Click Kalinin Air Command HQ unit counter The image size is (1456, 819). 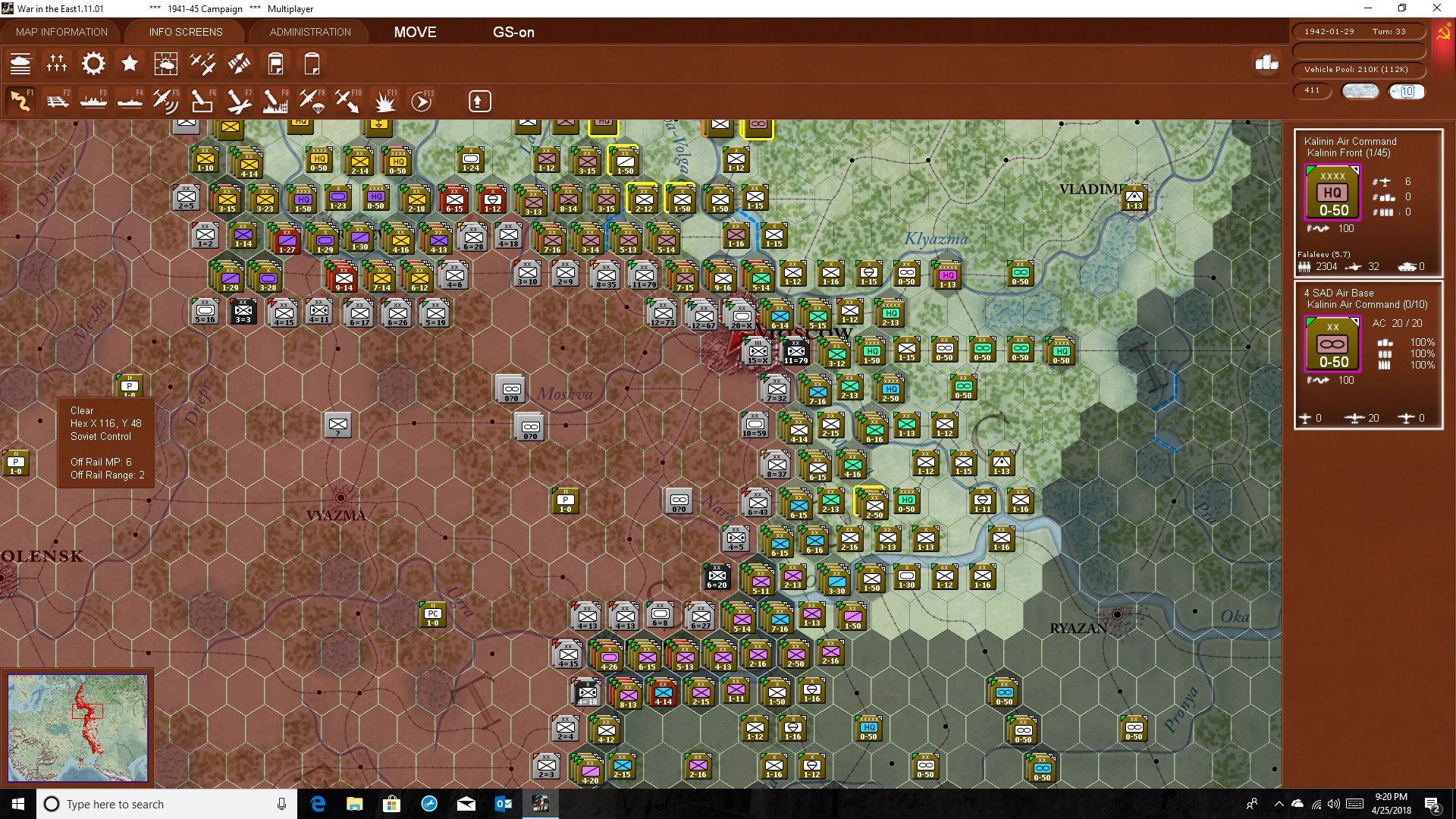click(1332, 193)
